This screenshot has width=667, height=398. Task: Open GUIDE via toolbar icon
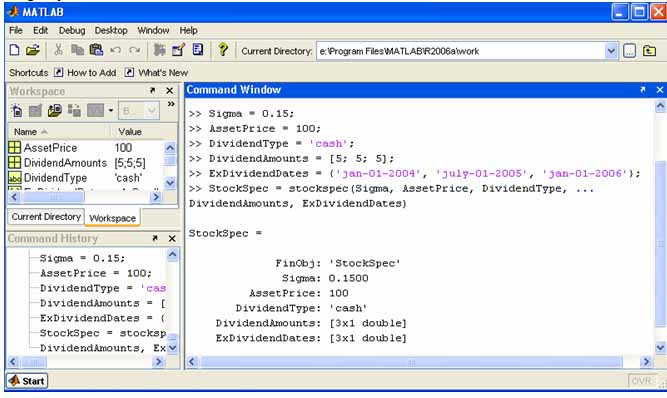point(178,50)
